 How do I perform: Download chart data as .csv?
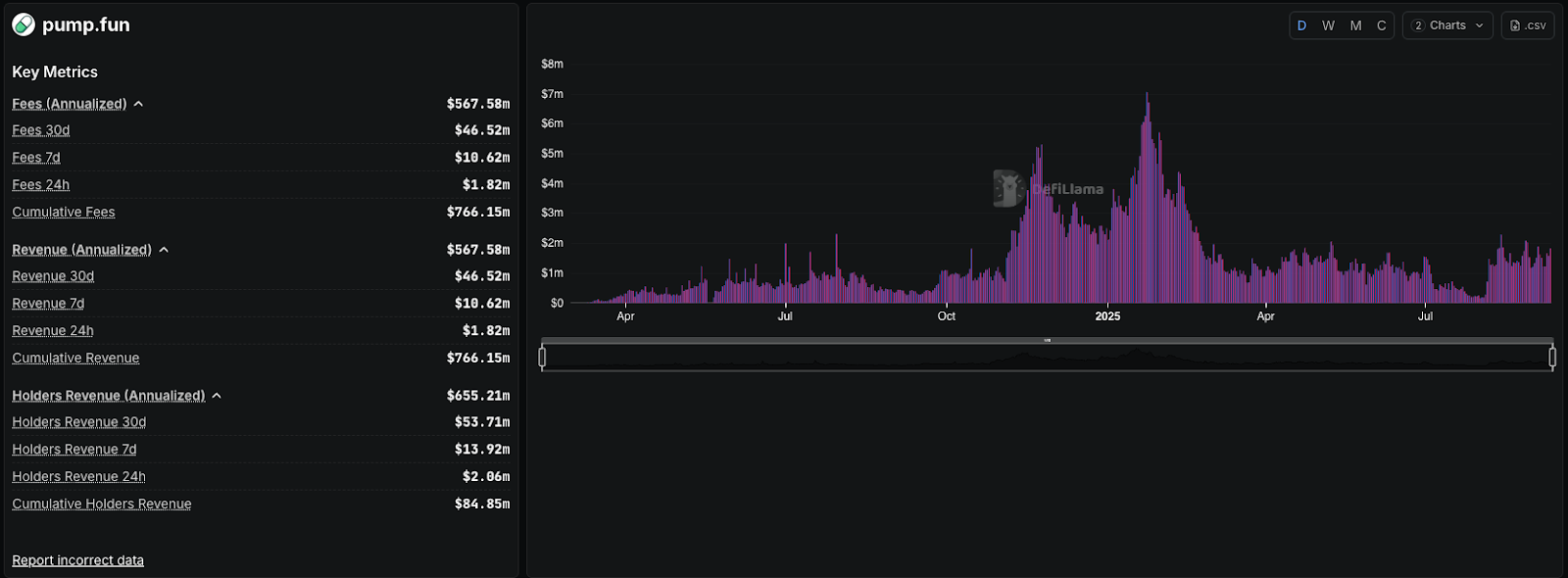(x=1528, y=25)
